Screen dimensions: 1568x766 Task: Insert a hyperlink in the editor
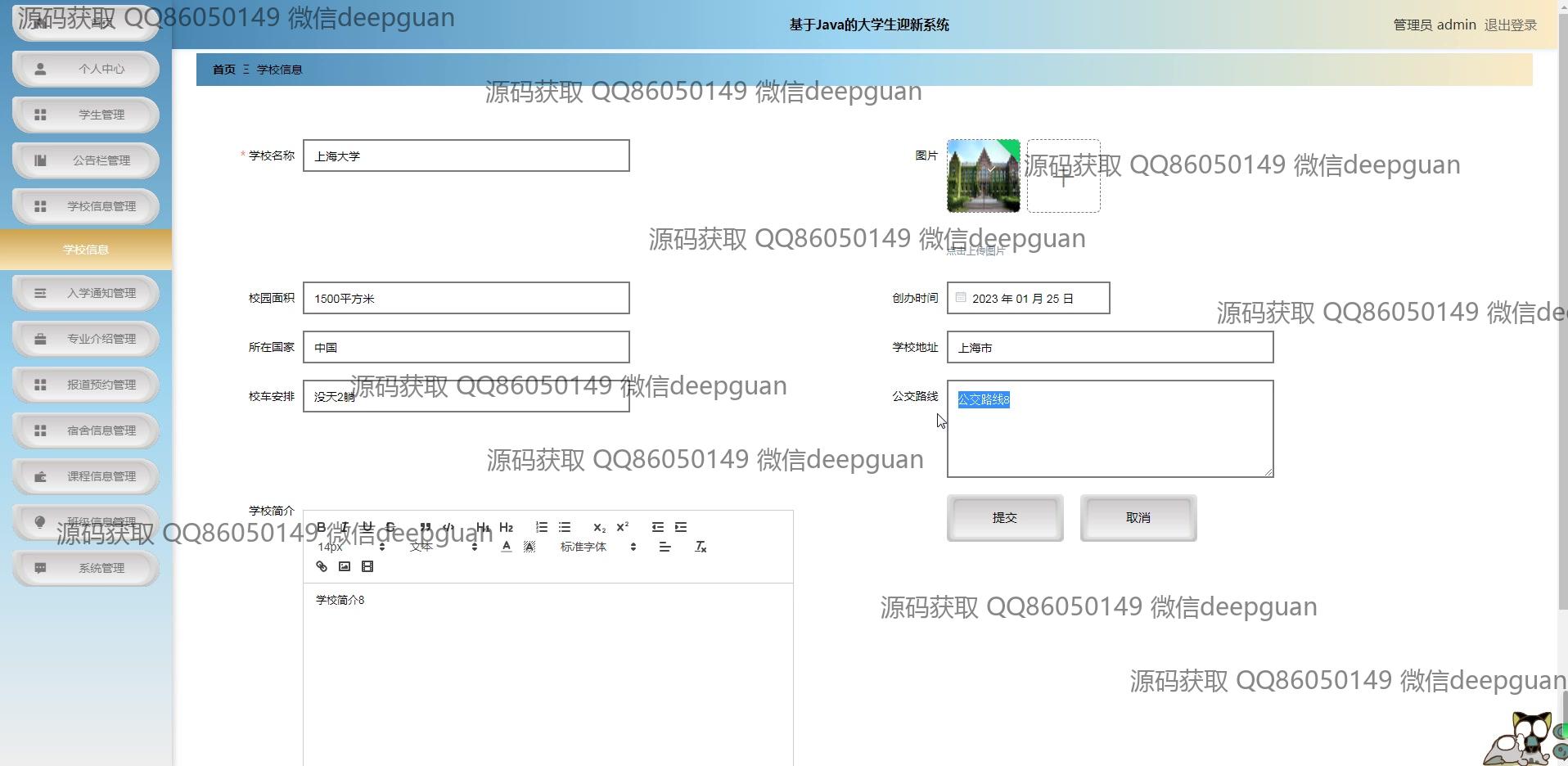click(x=322, y=566)
